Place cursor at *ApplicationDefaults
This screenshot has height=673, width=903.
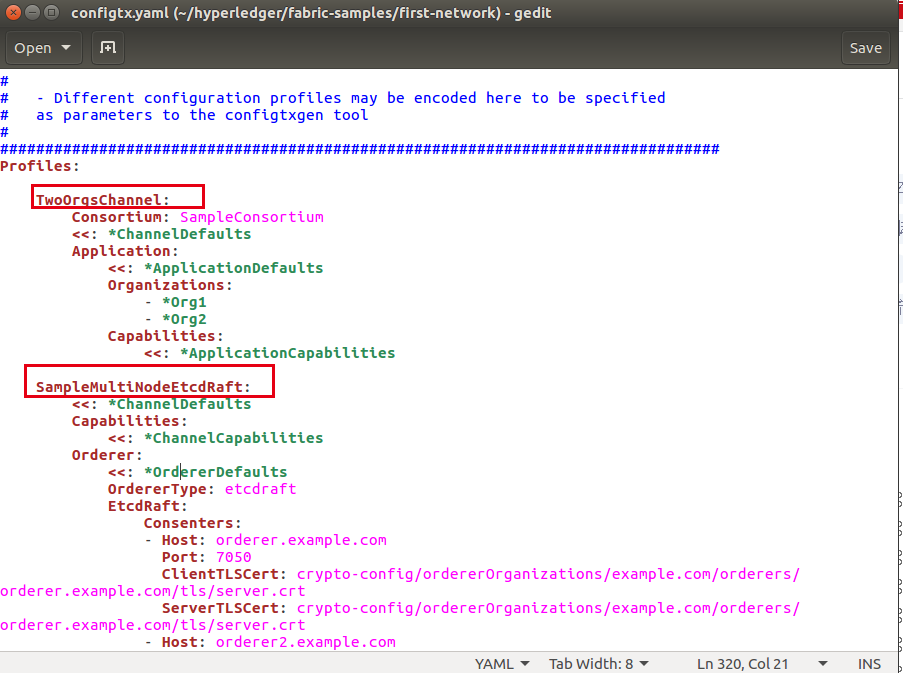pyautogui.click(x=233, y=268)
